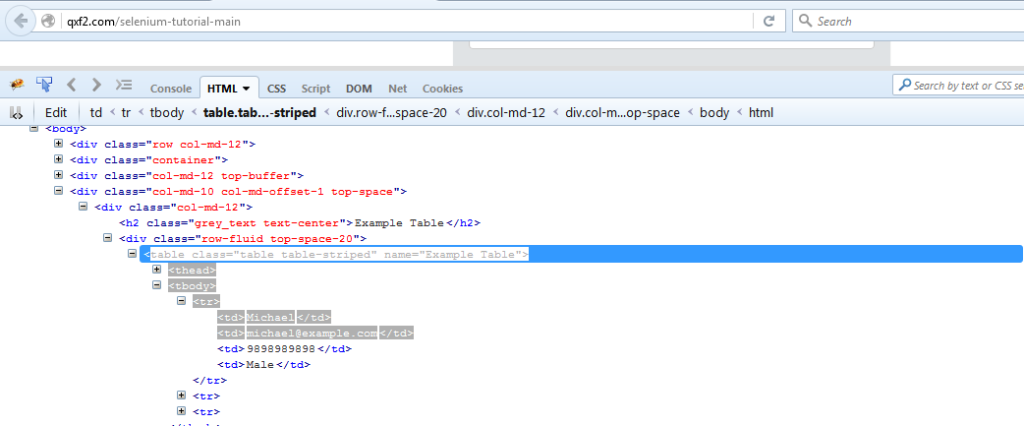Image resolution: width=1024 pixels, height=426 pixels.
Task: Show the Firebug command line popup
Action: click(124, 86)
